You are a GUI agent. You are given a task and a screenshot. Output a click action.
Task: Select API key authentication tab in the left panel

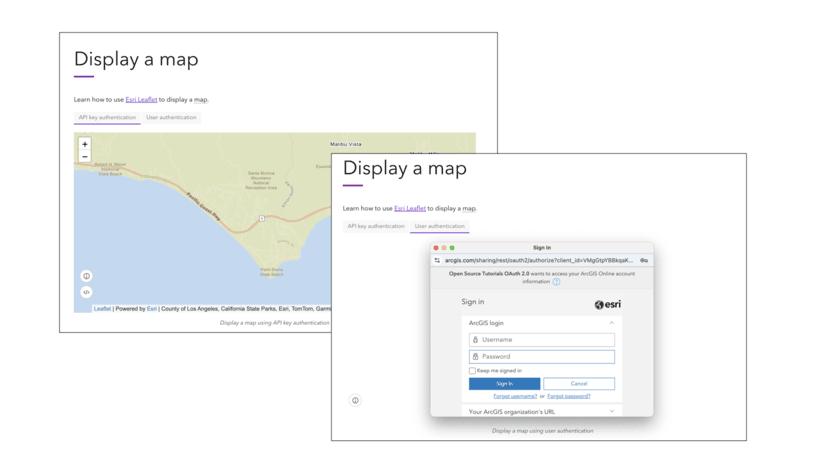tap(107, 117)
